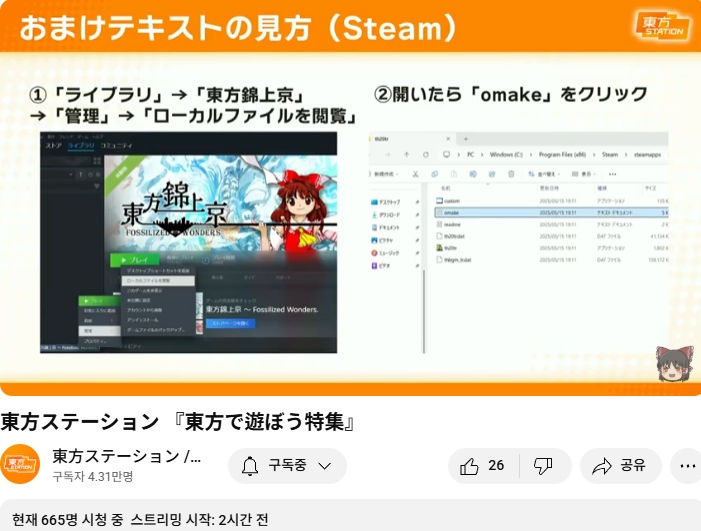Open the 구독중 notification dropdown
701x531 pixels.
coord(287,466)
